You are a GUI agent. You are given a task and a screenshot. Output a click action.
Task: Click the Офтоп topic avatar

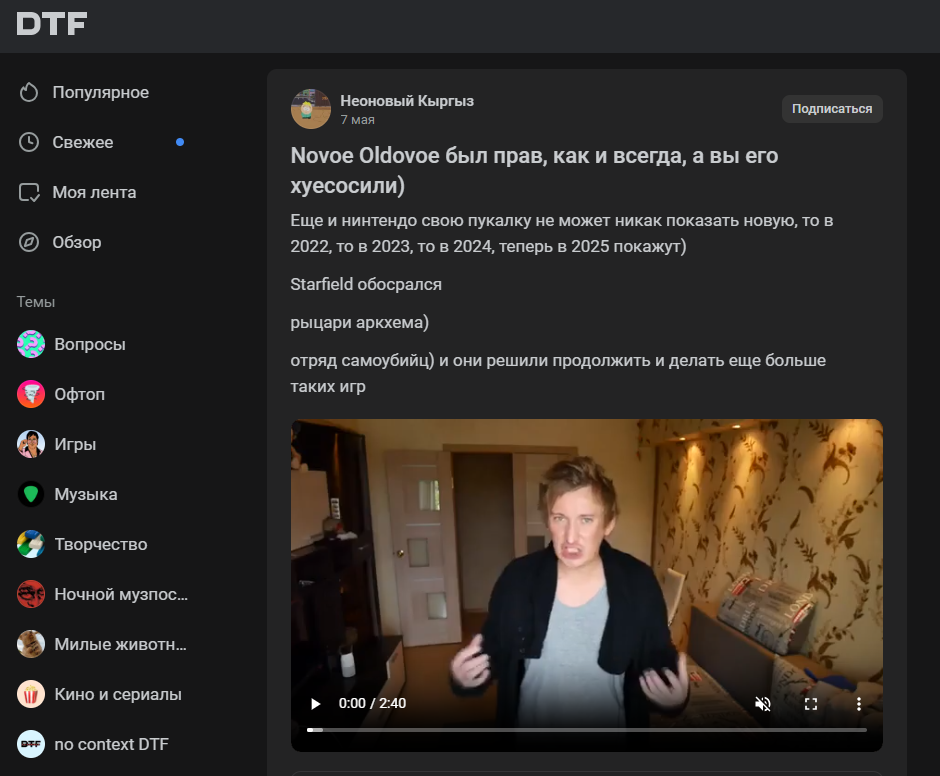pos(31,394)
